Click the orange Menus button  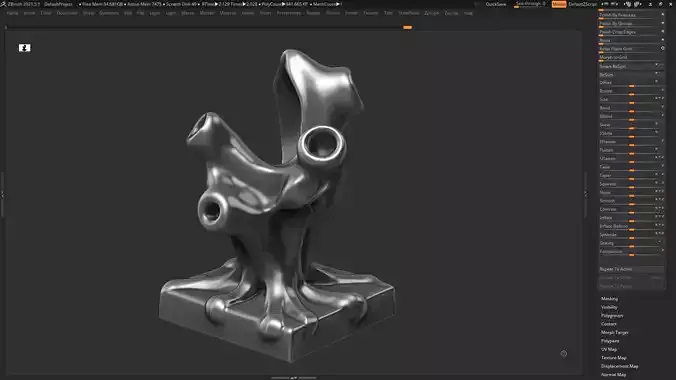pos(559,4)
